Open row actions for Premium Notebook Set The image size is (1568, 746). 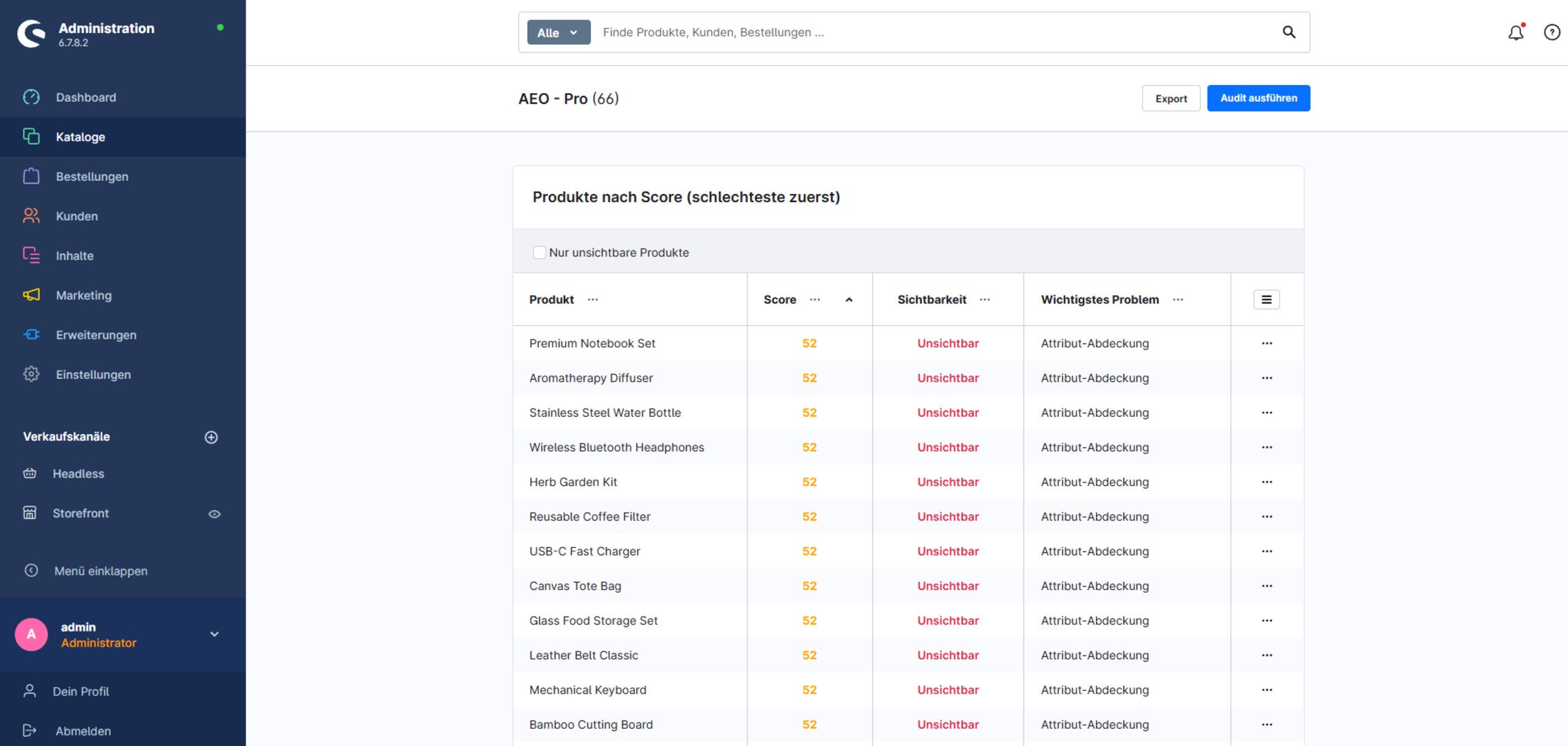[x=1266, y=343]
